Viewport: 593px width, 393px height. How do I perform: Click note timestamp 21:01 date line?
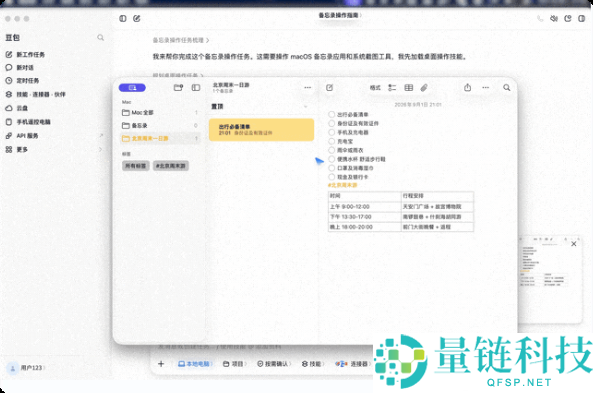[x=418, y=104]
